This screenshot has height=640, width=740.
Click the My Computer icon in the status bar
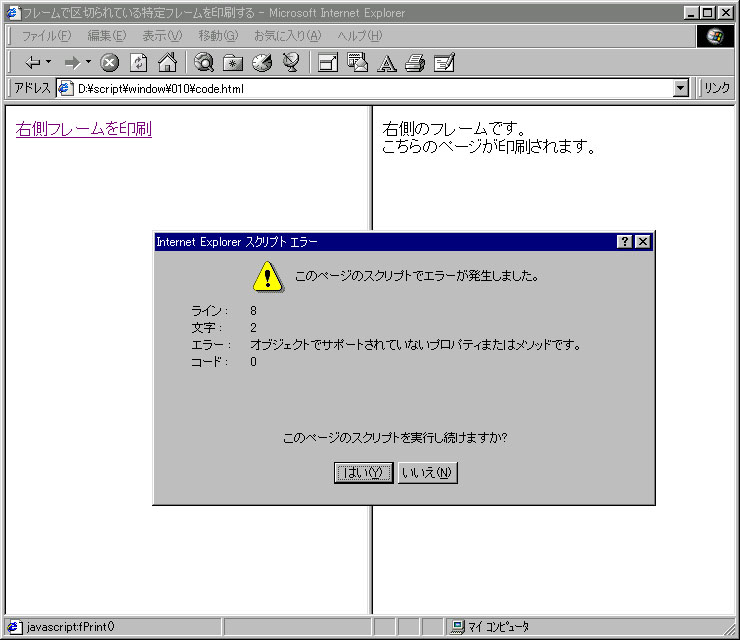(x=457, y=627)
